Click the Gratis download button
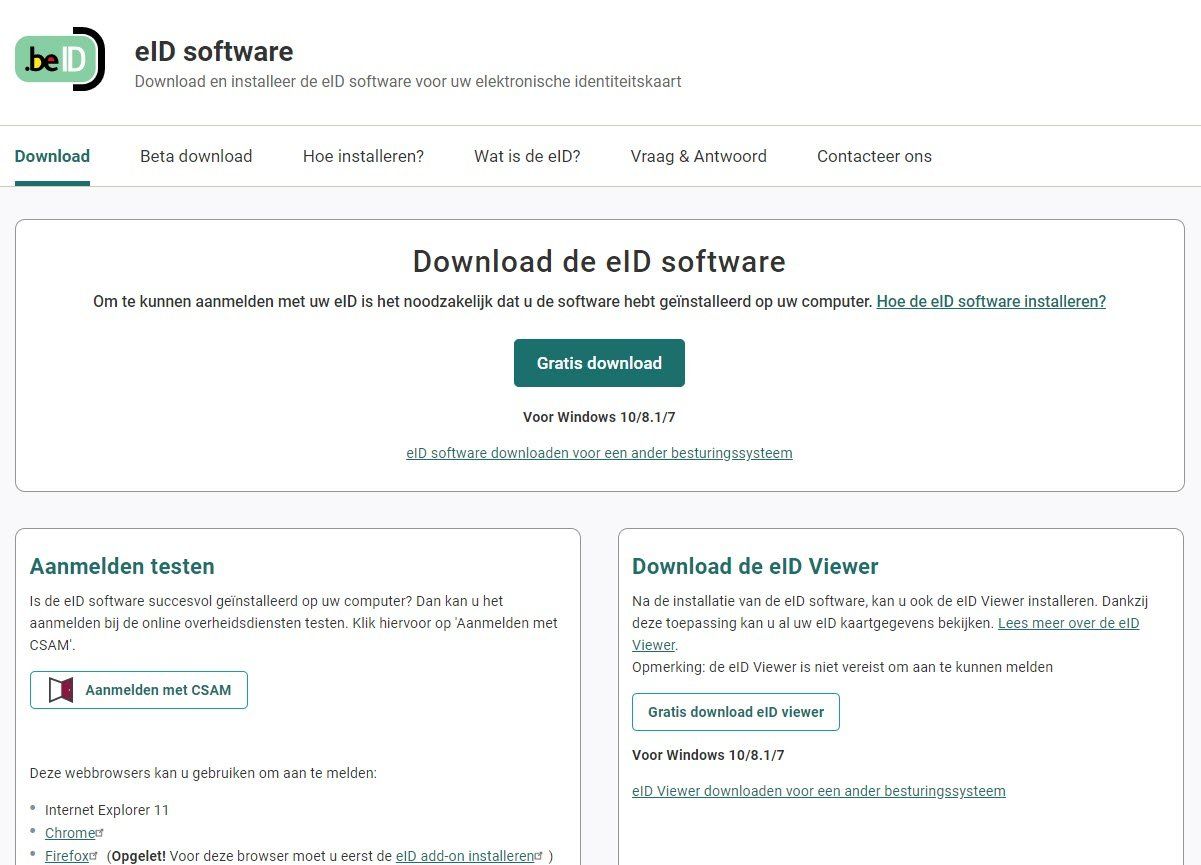Viewport: 1201px width, 865px height. (599, 363)
